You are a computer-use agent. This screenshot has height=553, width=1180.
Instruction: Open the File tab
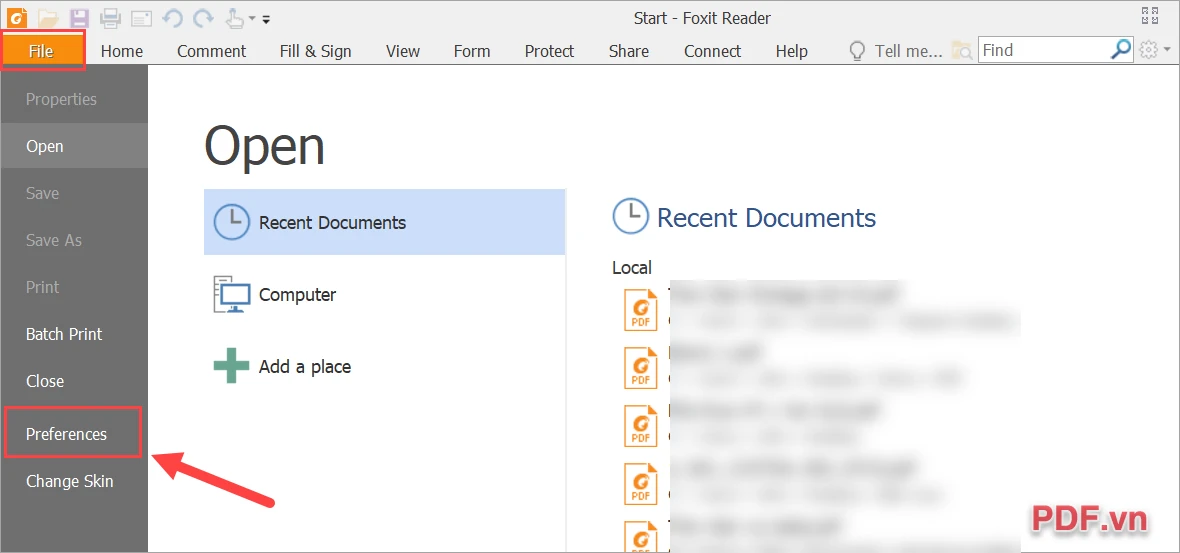pos(41,51)
